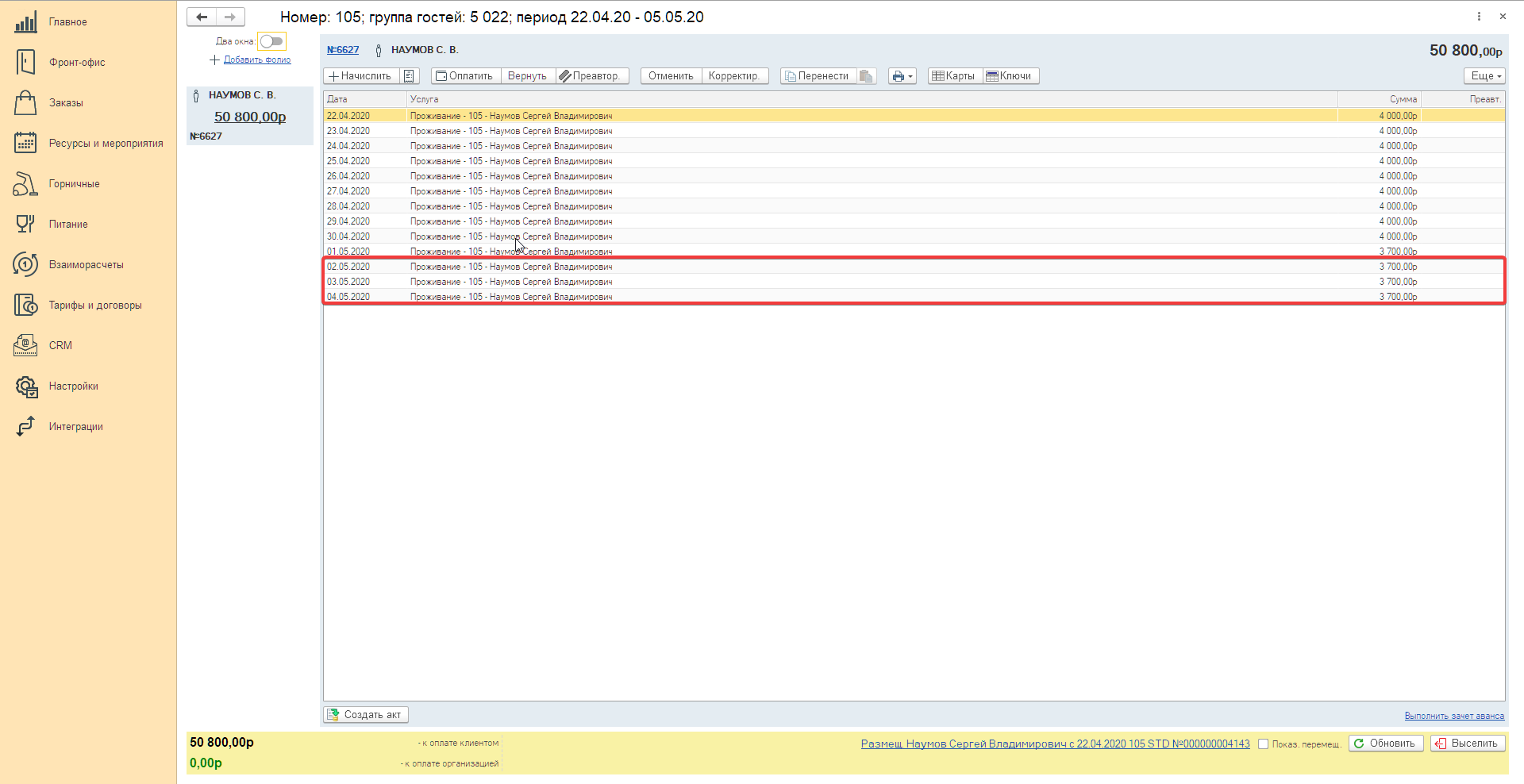Click the Оплатить button

click(x=465, y=76)
